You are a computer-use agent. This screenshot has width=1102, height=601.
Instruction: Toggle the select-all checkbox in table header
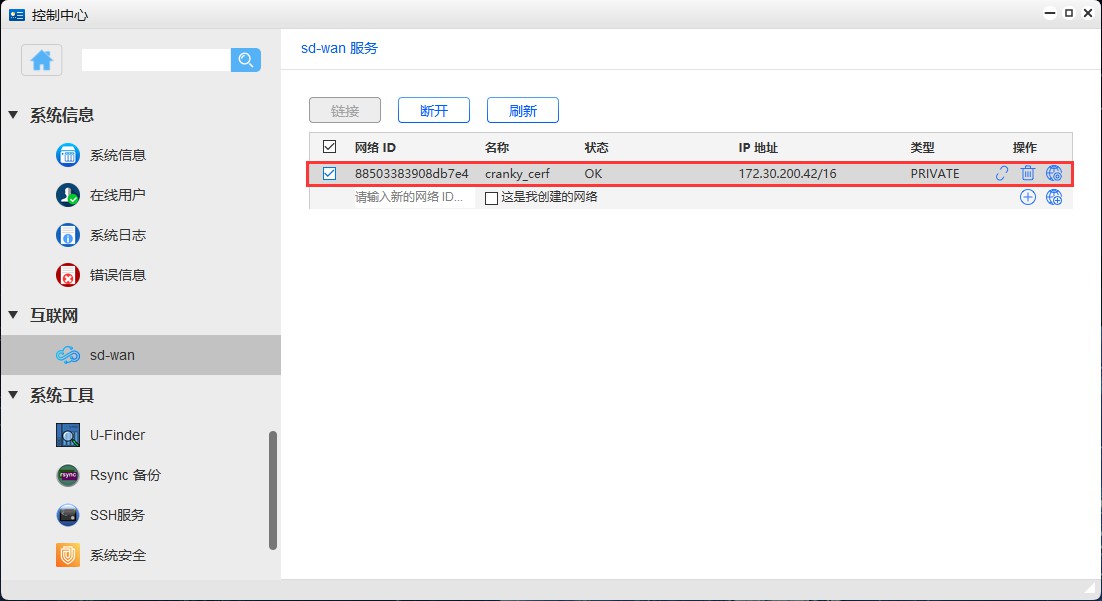pos(330,146)
